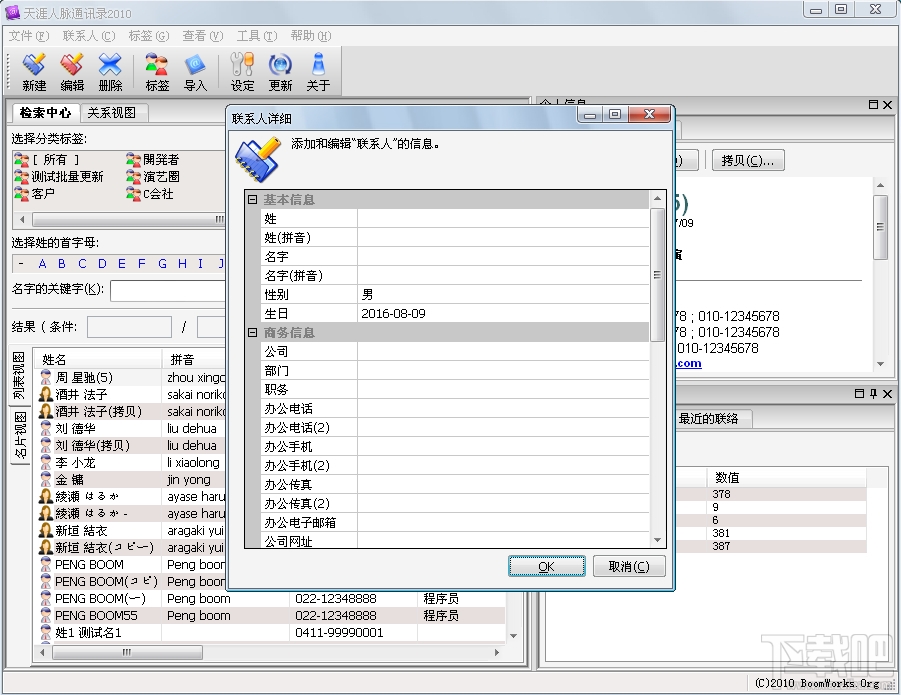Click the 关于 (About) toolbar icon

tap(318, 72)
